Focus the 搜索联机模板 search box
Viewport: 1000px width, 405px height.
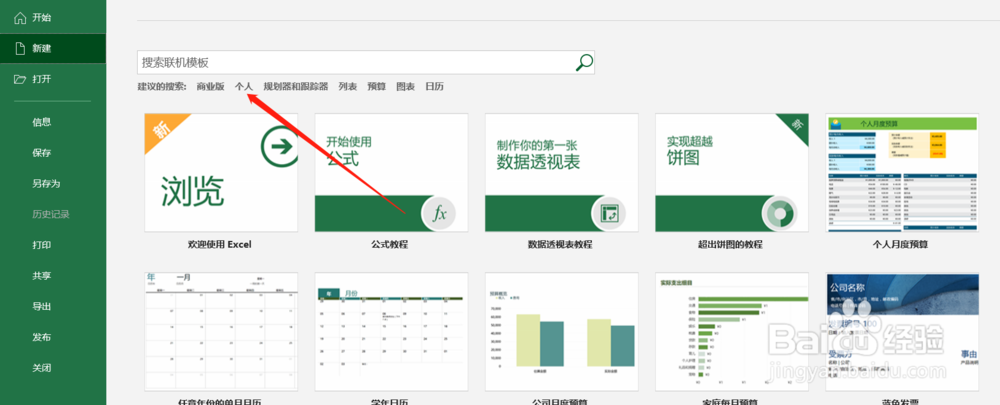pyautogui.click(x=365, y=63)
